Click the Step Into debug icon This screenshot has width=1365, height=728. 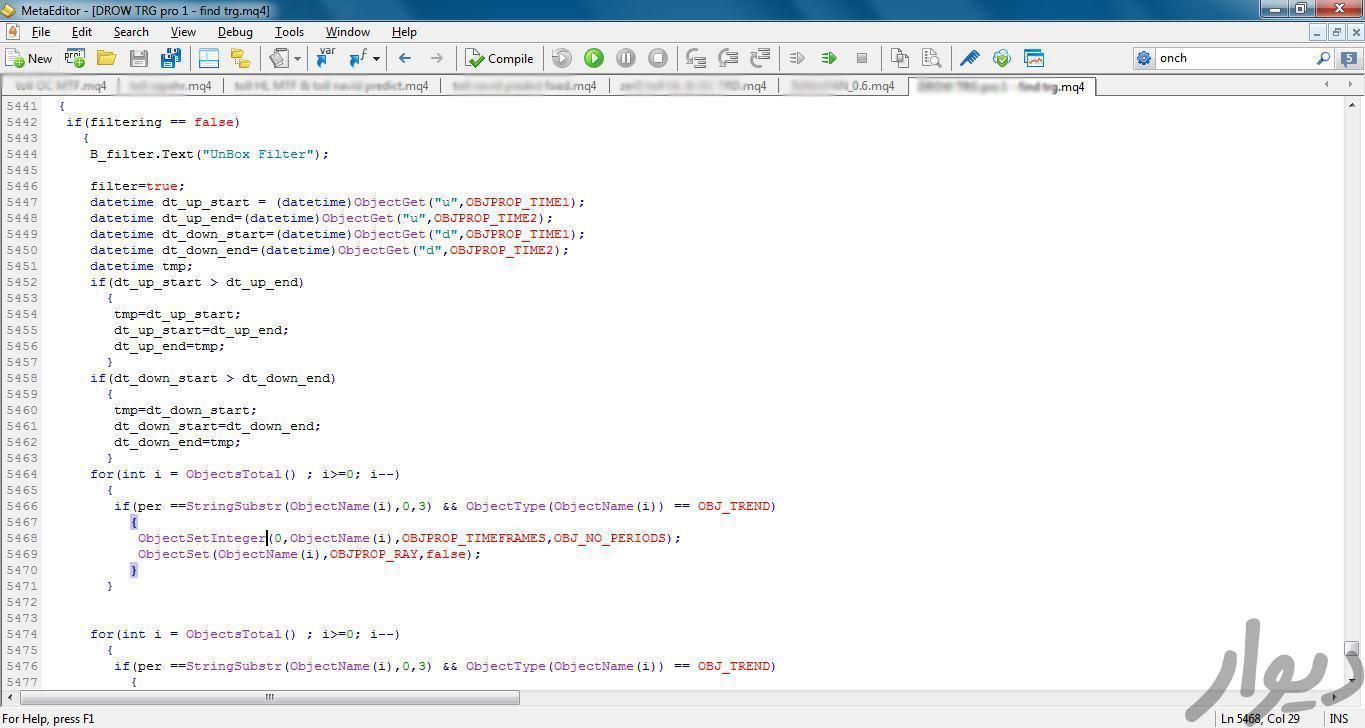697,58
